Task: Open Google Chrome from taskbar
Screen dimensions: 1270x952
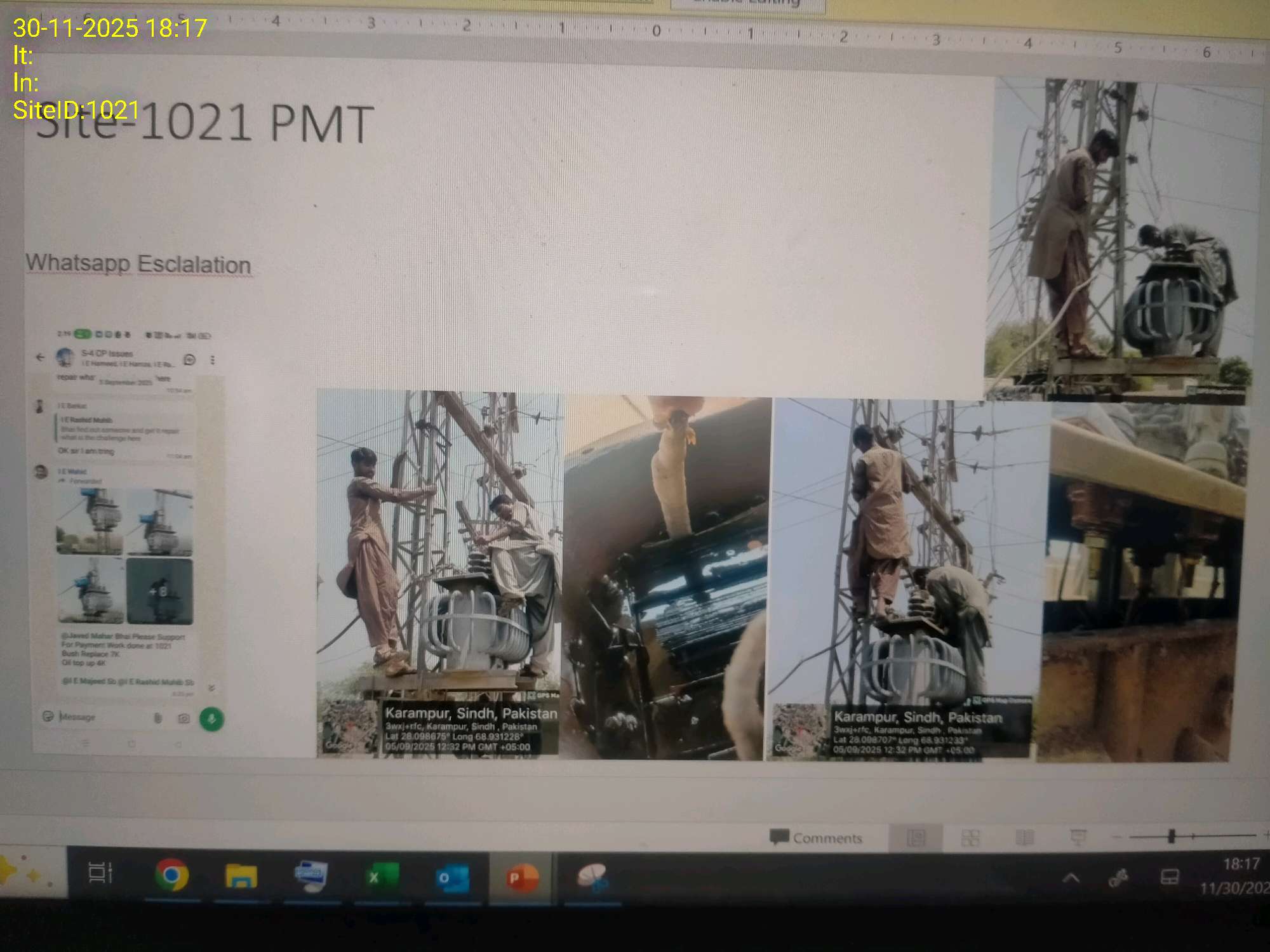Action: 171,876
